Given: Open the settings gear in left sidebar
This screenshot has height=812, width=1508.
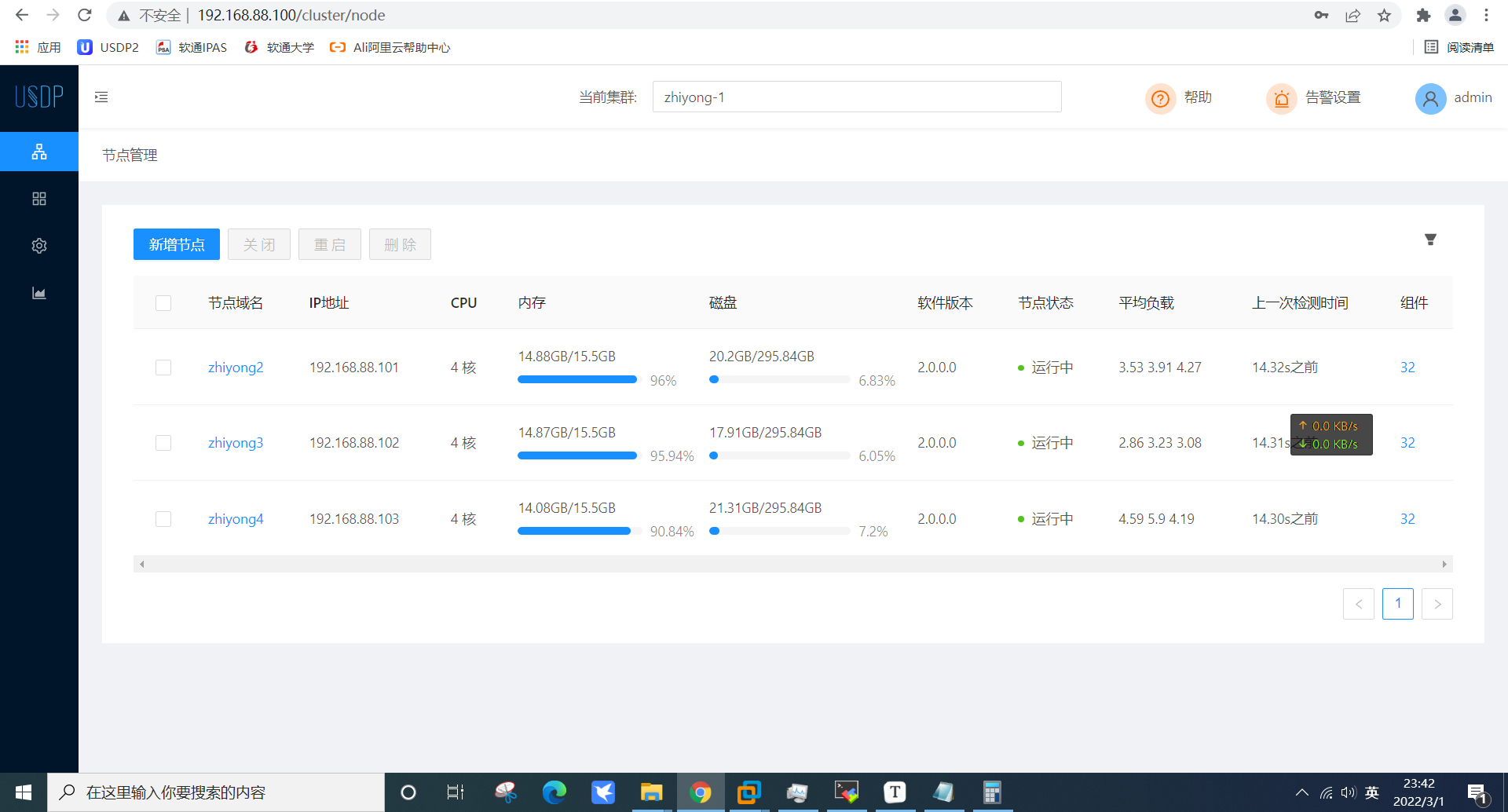Looking at the screenshot, I should 38,245.
